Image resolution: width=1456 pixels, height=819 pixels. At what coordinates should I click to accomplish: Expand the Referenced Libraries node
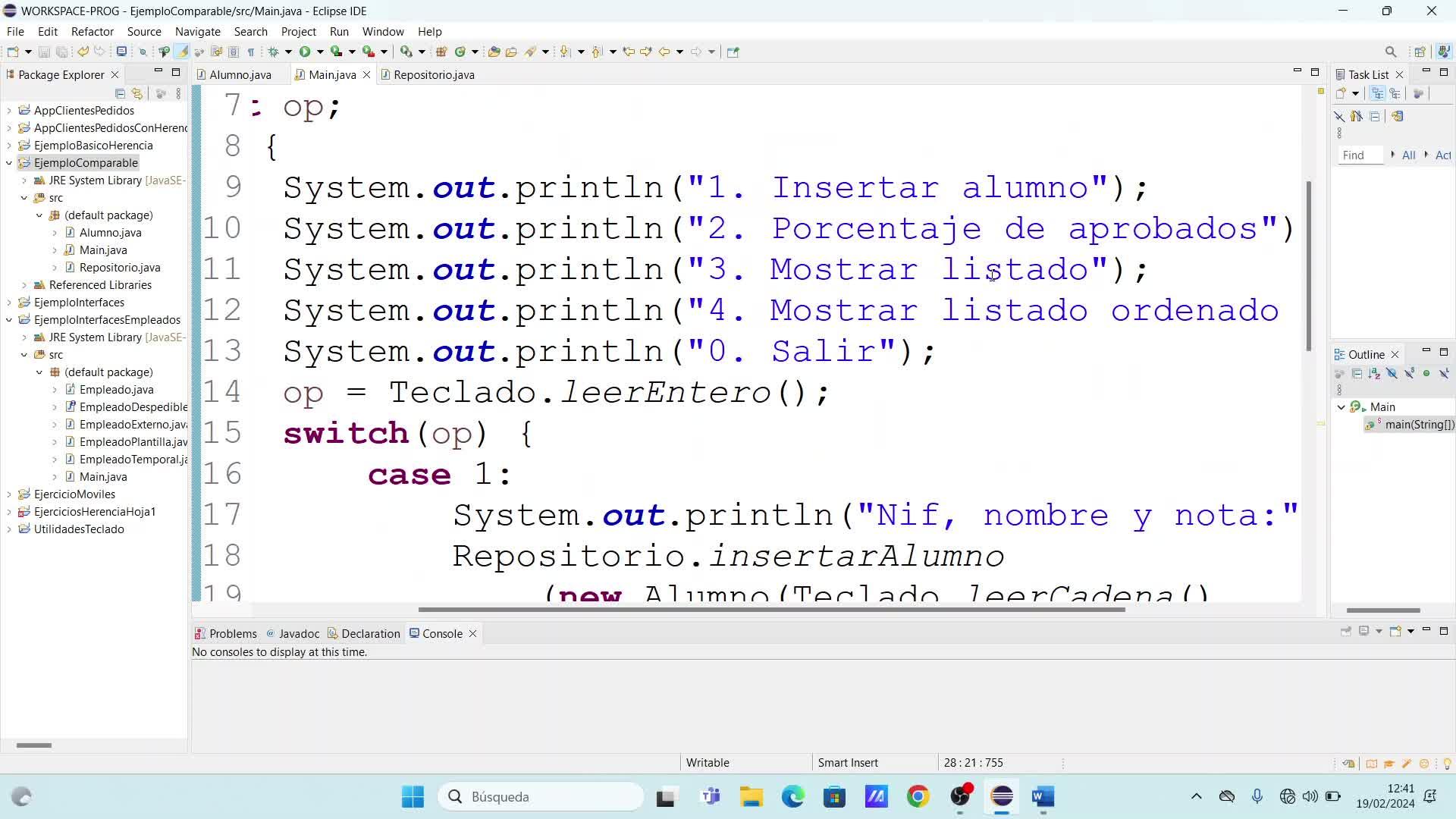click(24, 285)
